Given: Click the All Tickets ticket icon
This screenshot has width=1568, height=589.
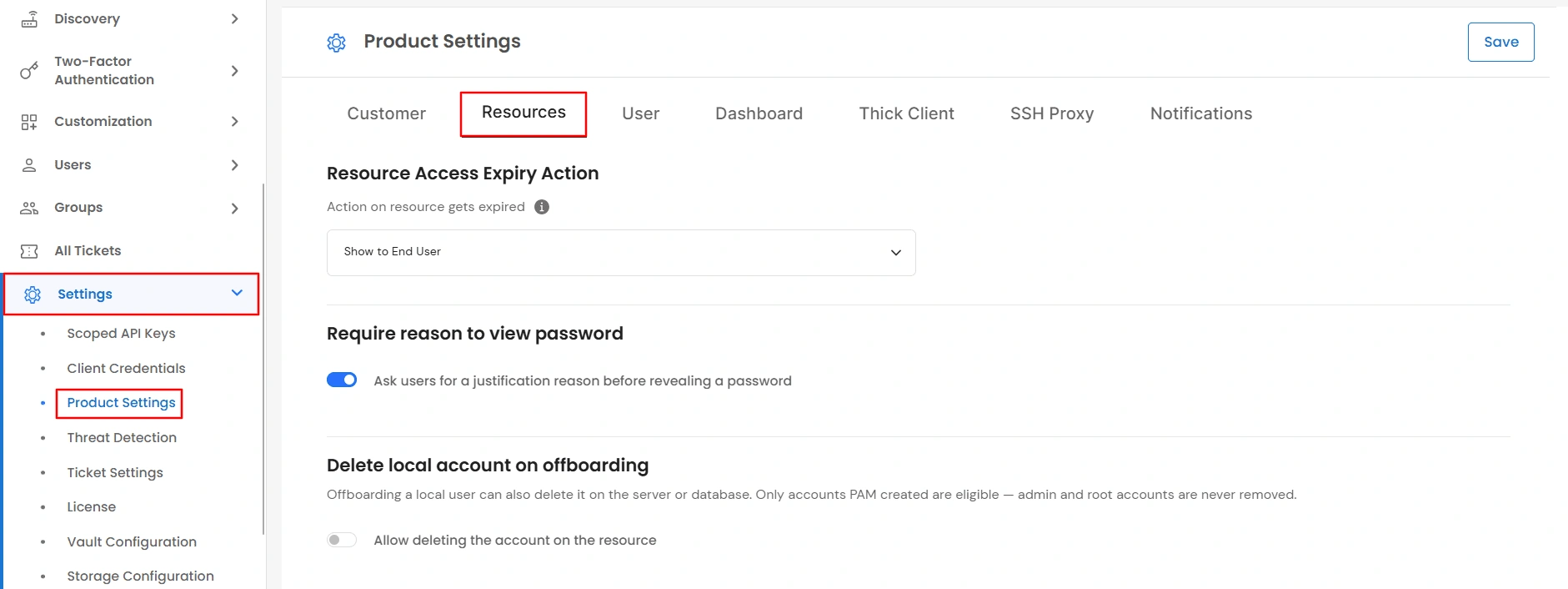Looking at the screenshot, I should (29, 251).
